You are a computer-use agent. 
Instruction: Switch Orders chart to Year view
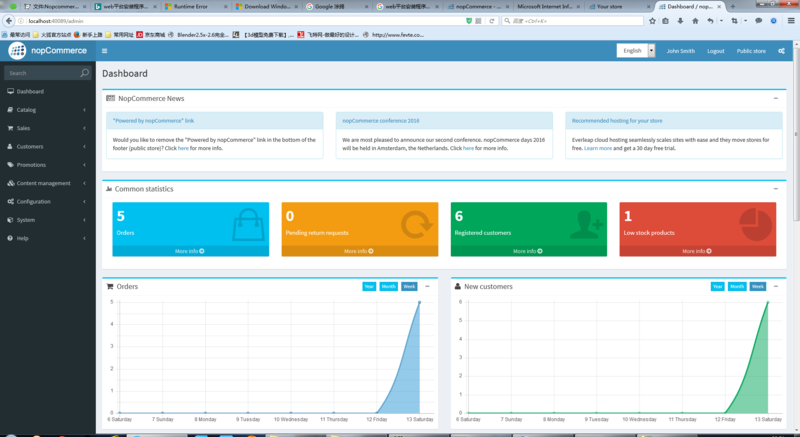tap(369, 286)
